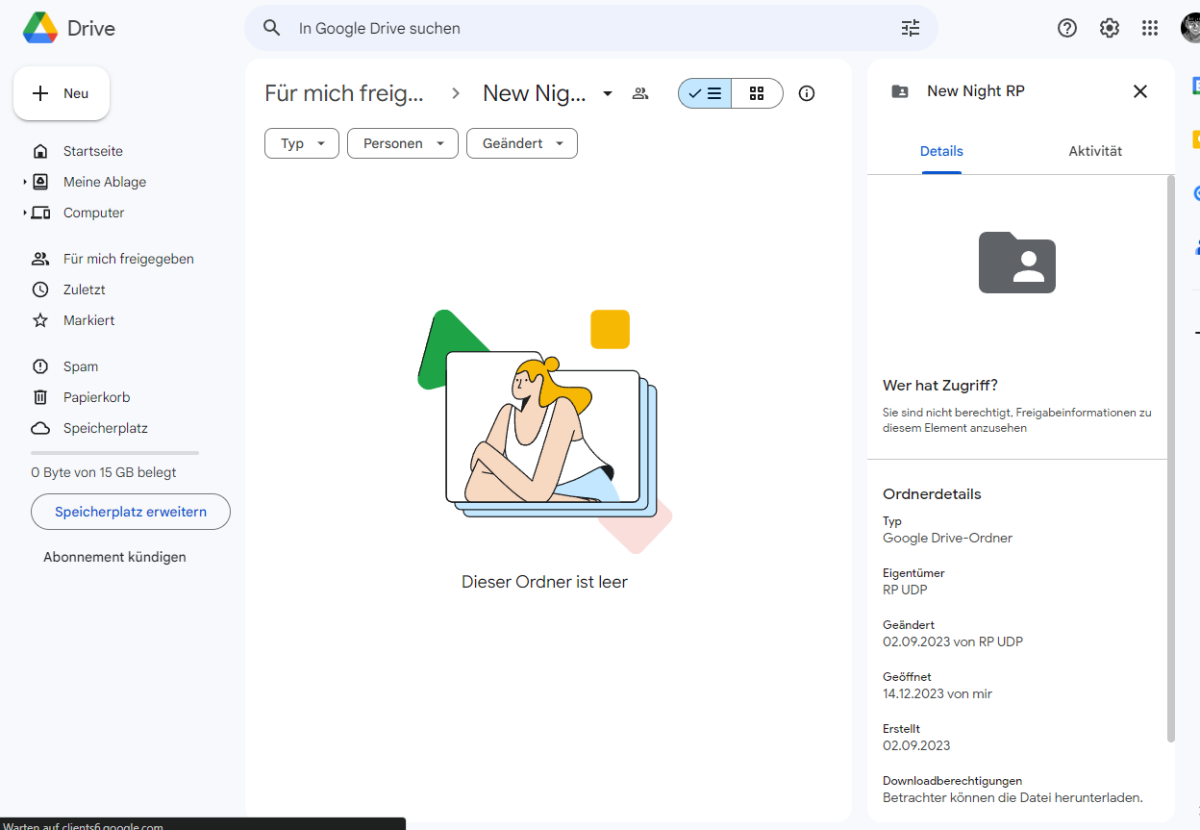The width and height of the screenshot is (1200, 830).
Task: Open settings gear icon
Action: pyautogui.click(x=1109, y=28)
